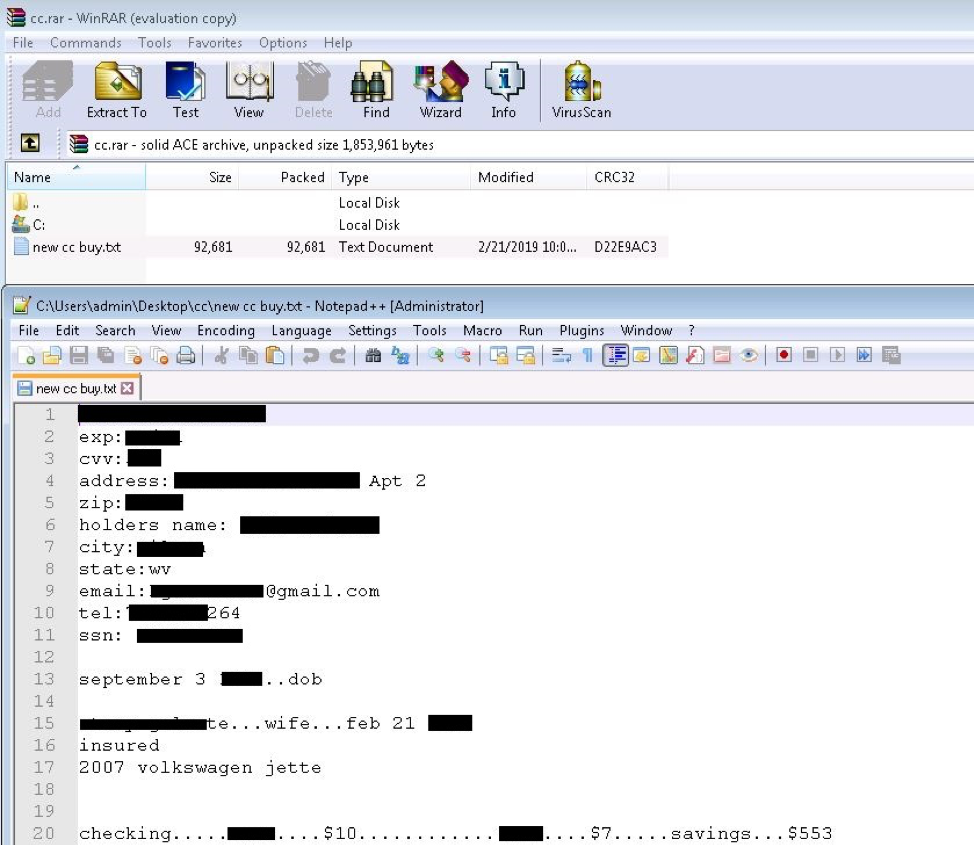The height and width of the screenshot is (845, 974).
Task: Run the WinRAR Test archive tool
Action: click(185, 90)
